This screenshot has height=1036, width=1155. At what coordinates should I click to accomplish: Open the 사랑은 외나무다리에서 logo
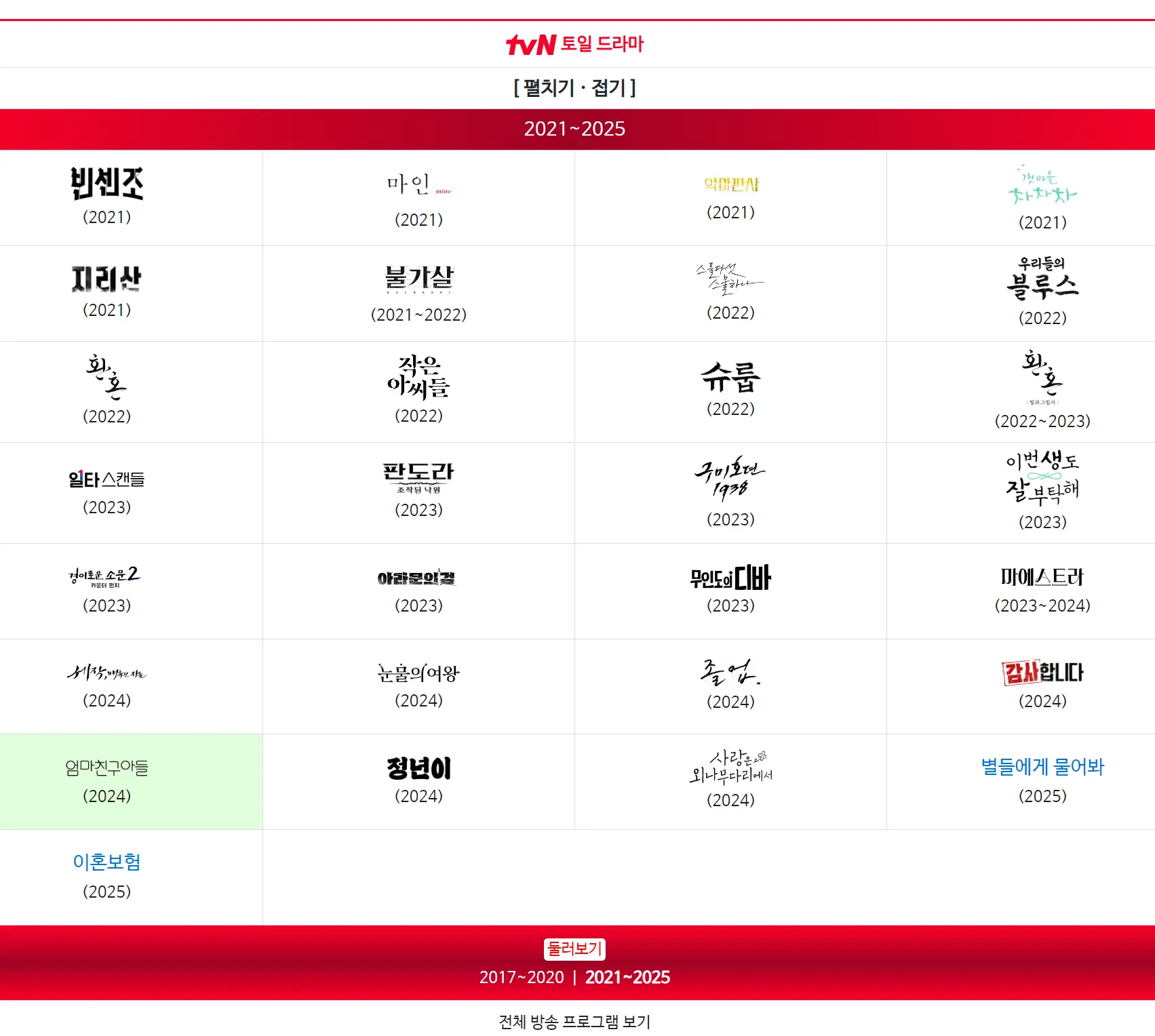coord(730,766)
